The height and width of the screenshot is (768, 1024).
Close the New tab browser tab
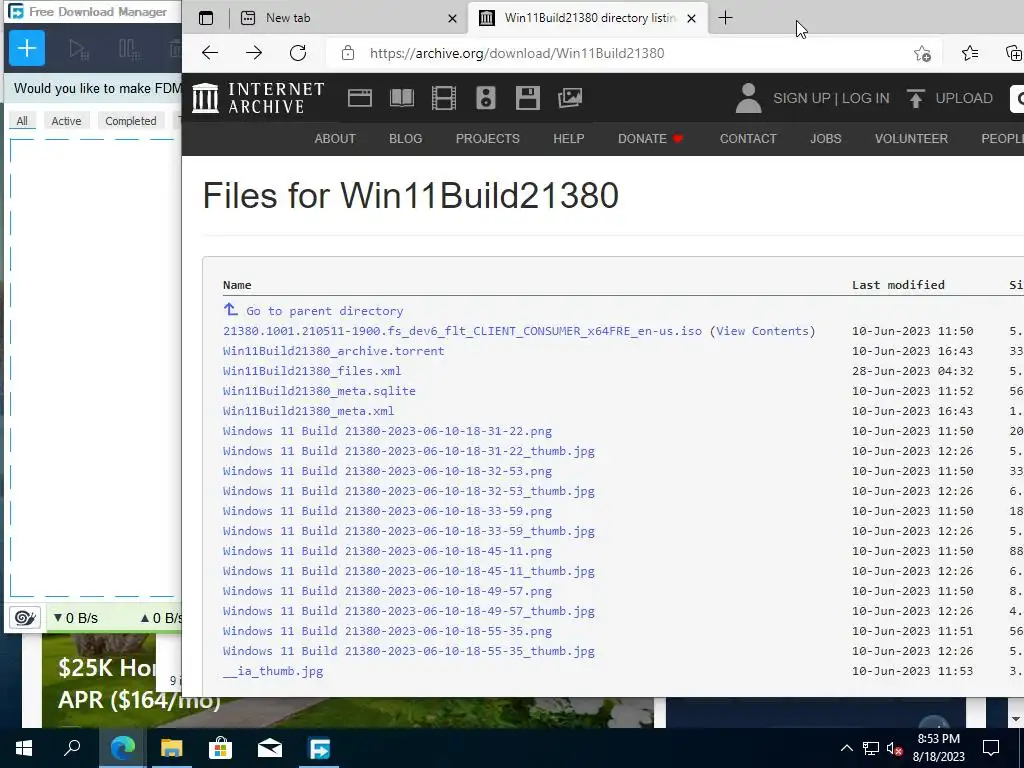[x=452, y=18]
